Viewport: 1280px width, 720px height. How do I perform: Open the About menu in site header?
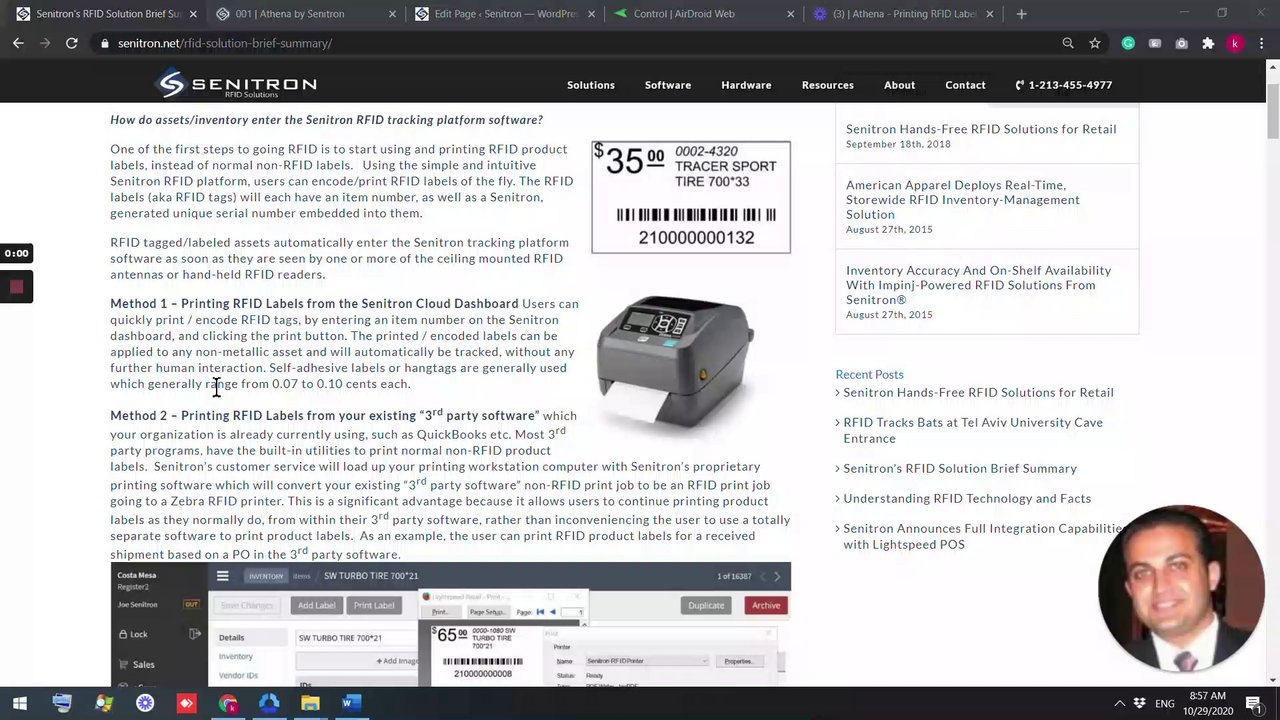pyautogui.click(x=899, y=85)
